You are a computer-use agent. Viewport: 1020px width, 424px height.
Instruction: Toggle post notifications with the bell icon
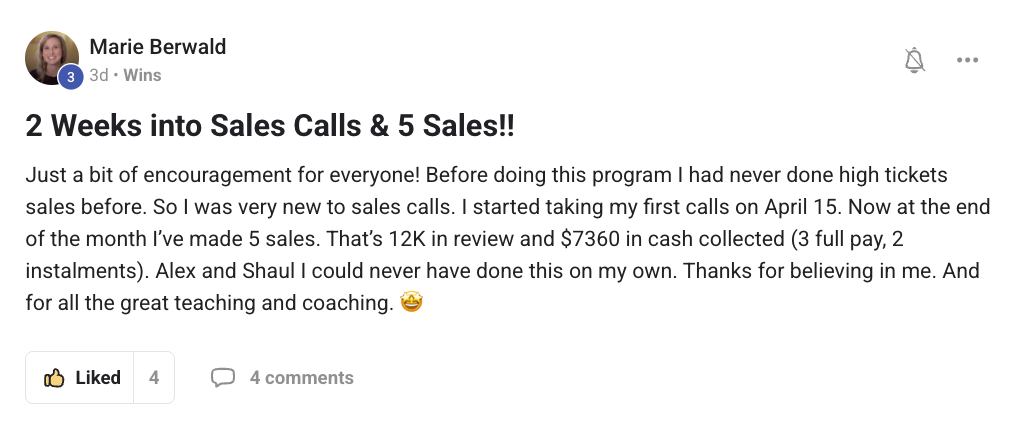[x=914, y=61]
